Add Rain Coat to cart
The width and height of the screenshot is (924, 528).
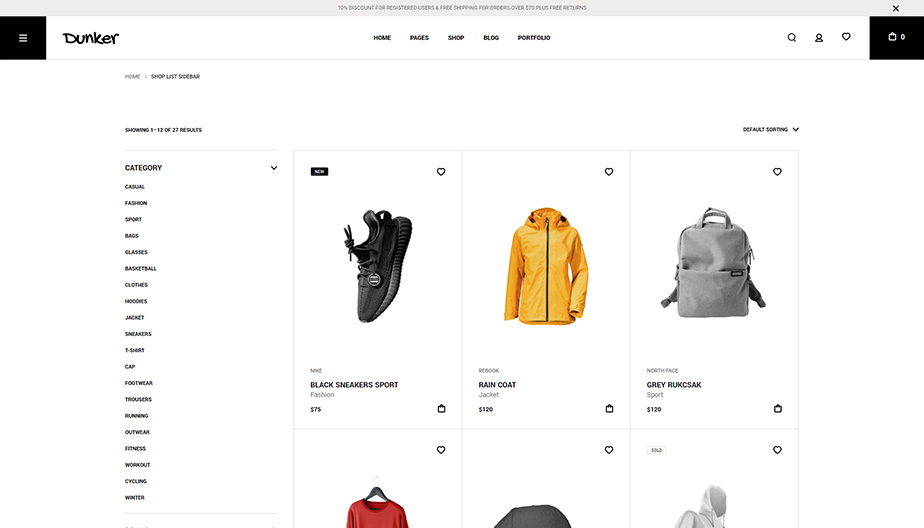point(609,409)
